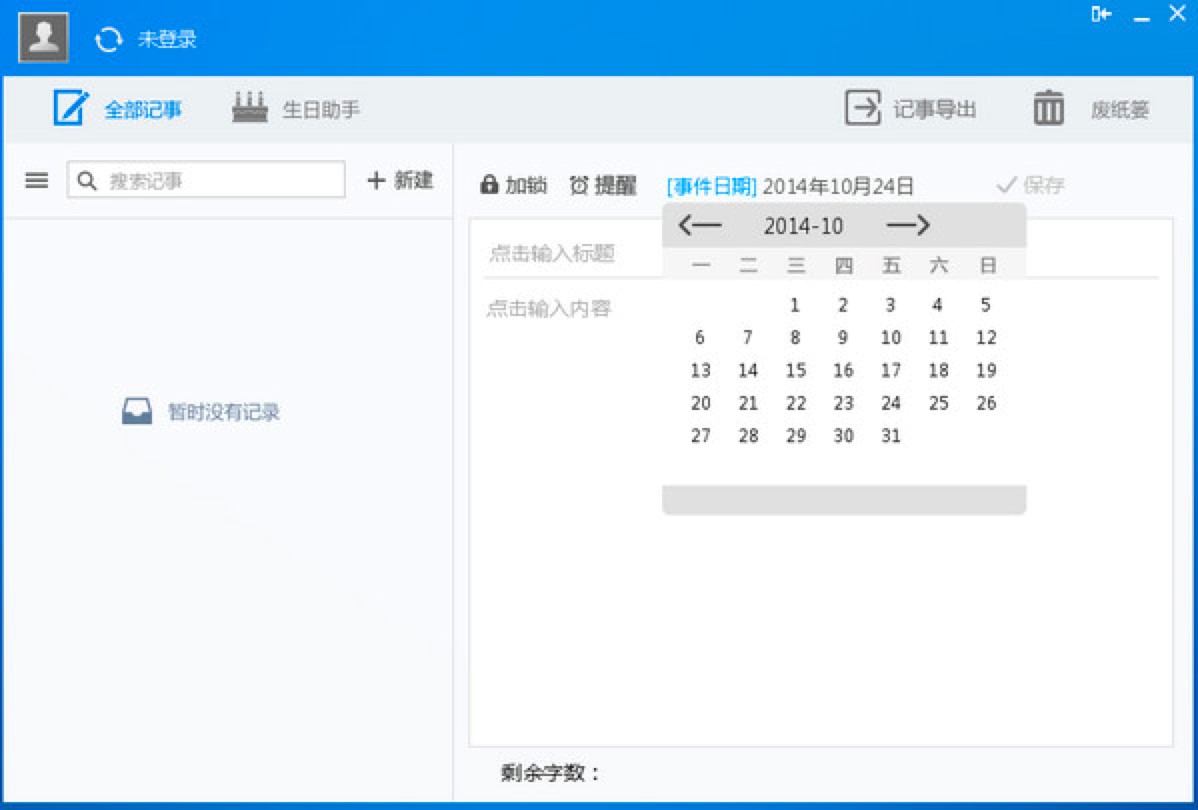Select October 24 in the calendar
Image resolution: width=1198 pixels, height=810 pixels.
coord(890,403)
